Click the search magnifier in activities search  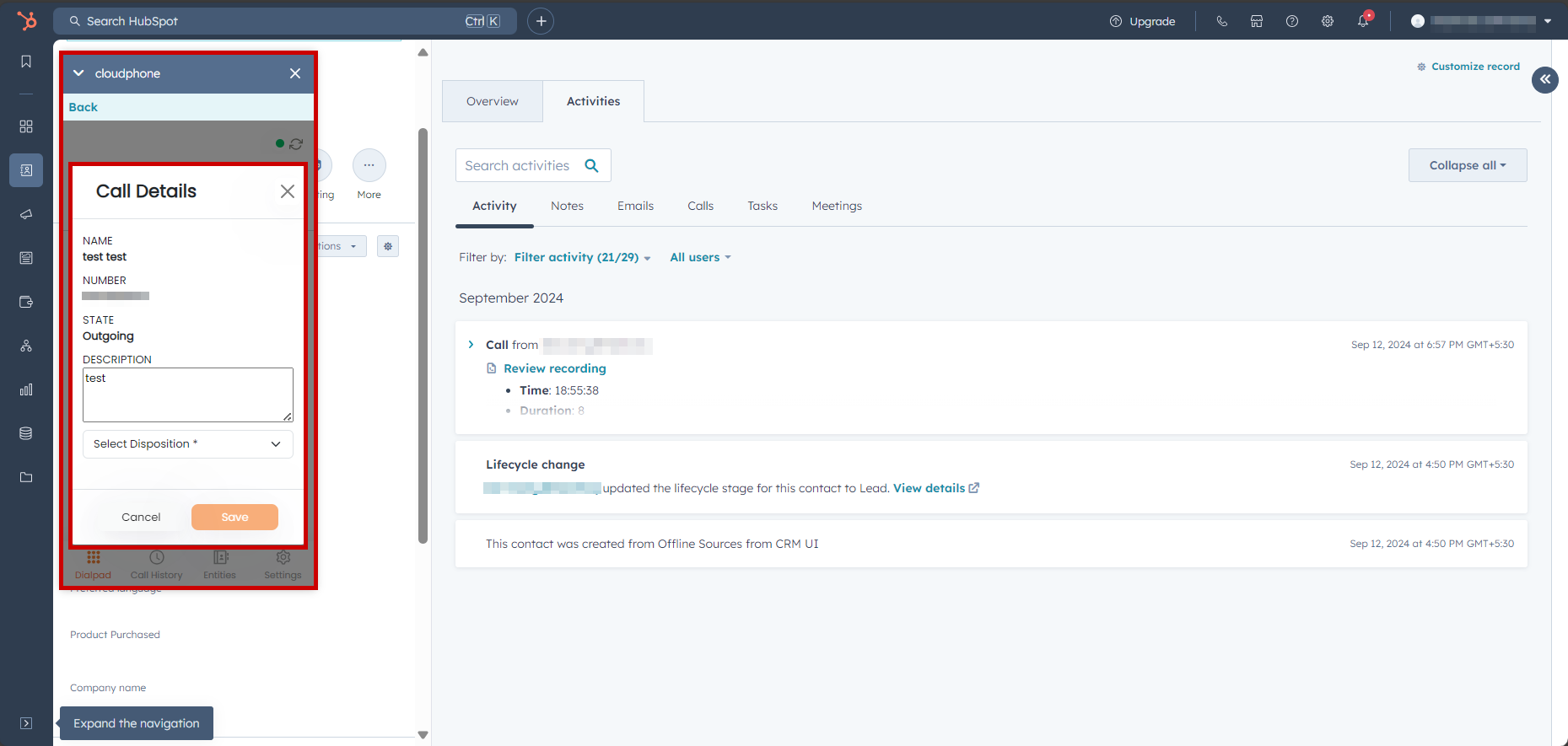coord(592,165)
